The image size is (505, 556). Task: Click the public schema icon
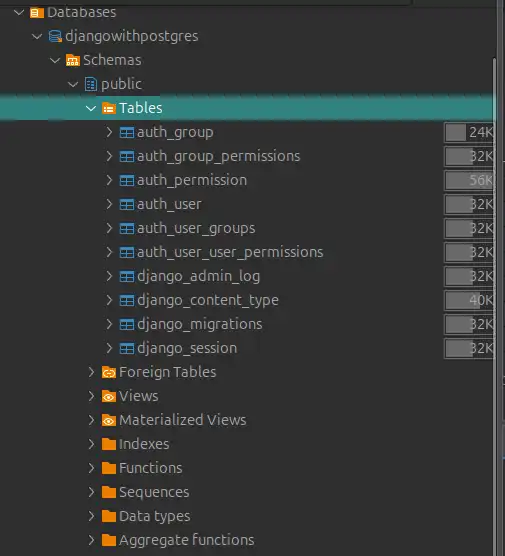(91, 84)
